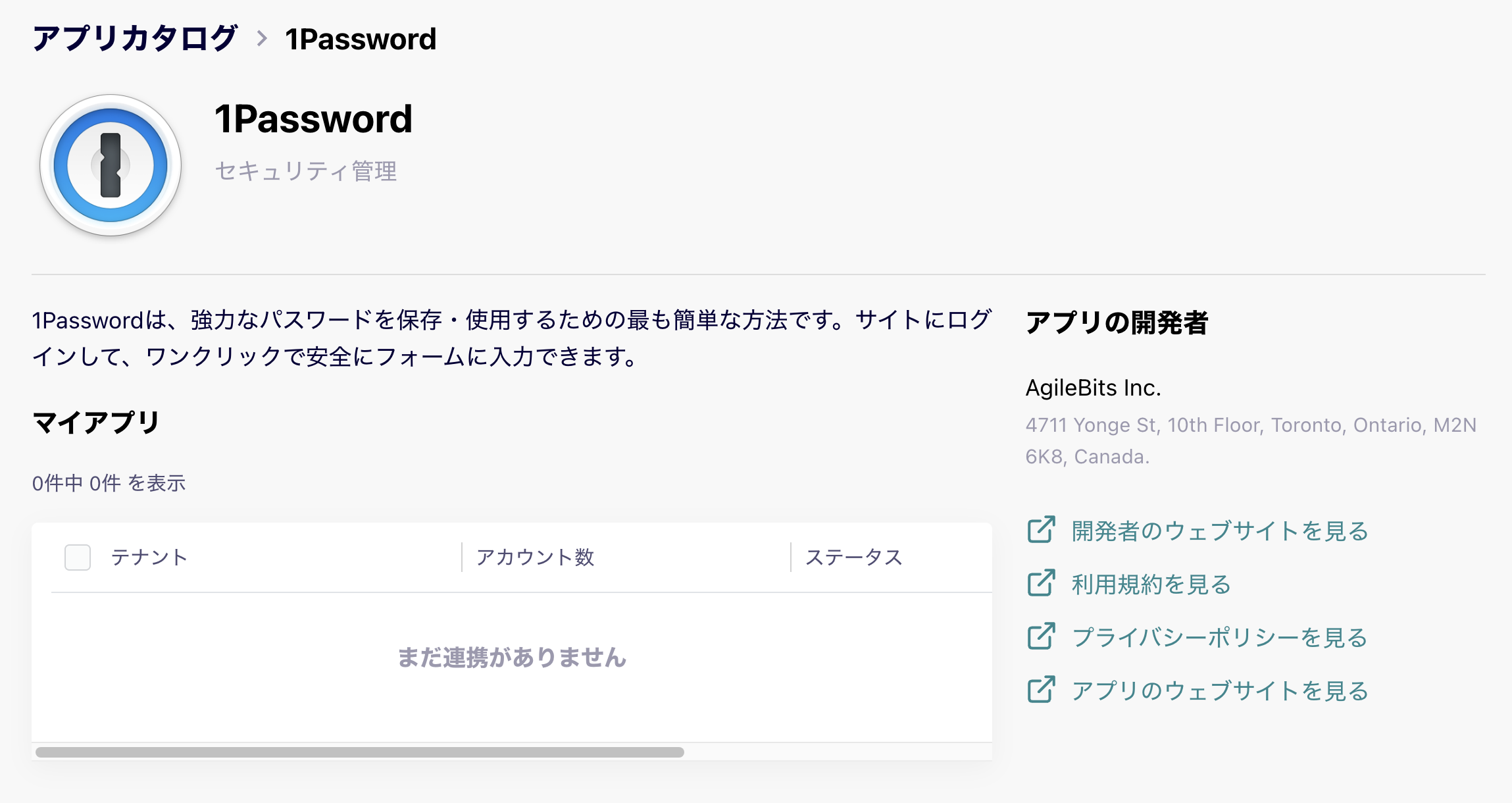Click the AgileBits Inc. developer name
The height and width of the screenshot is (803, 1512).
coord(1094,388)
